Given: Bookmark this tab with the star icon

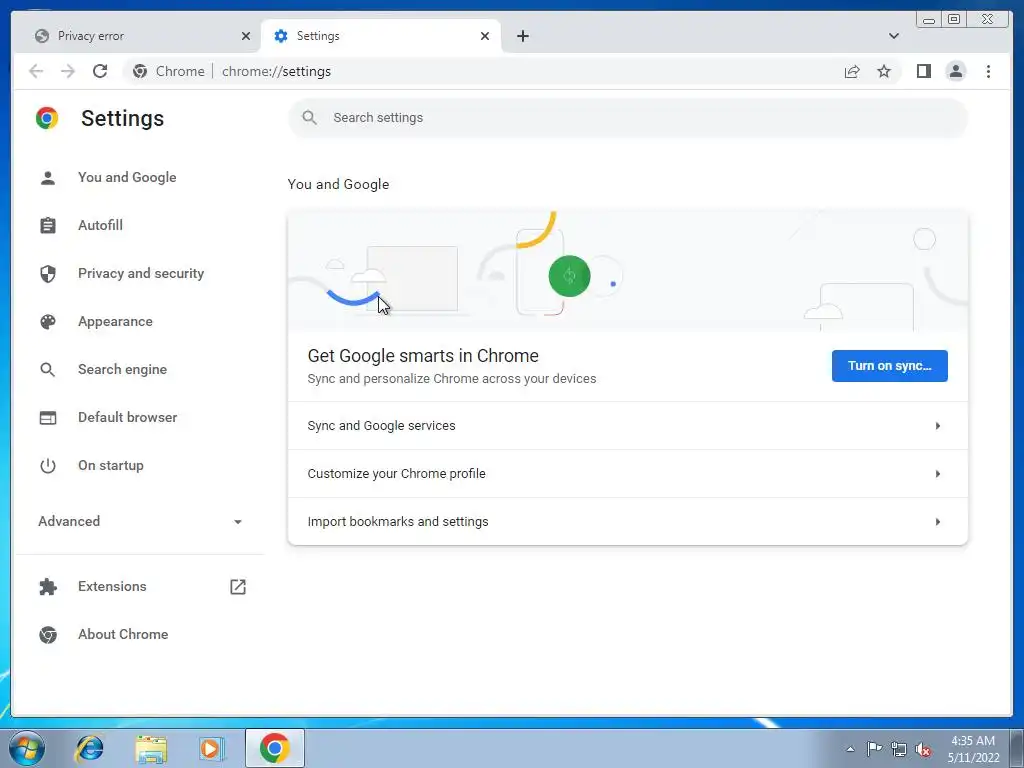Looking at the screenshot, I should pos(884,71).
